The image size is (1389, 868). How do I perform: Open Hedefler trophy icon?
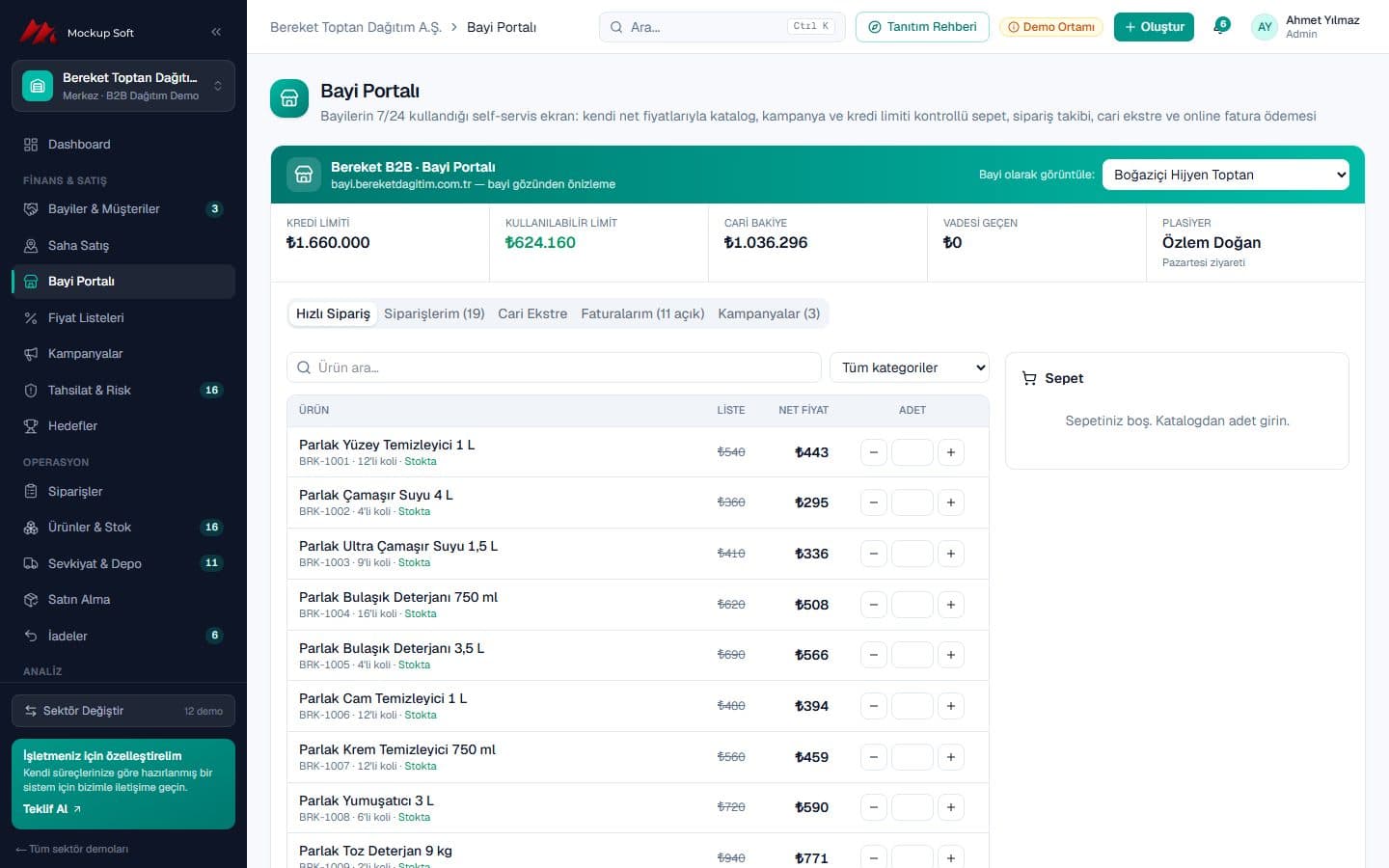coord(31,426)
